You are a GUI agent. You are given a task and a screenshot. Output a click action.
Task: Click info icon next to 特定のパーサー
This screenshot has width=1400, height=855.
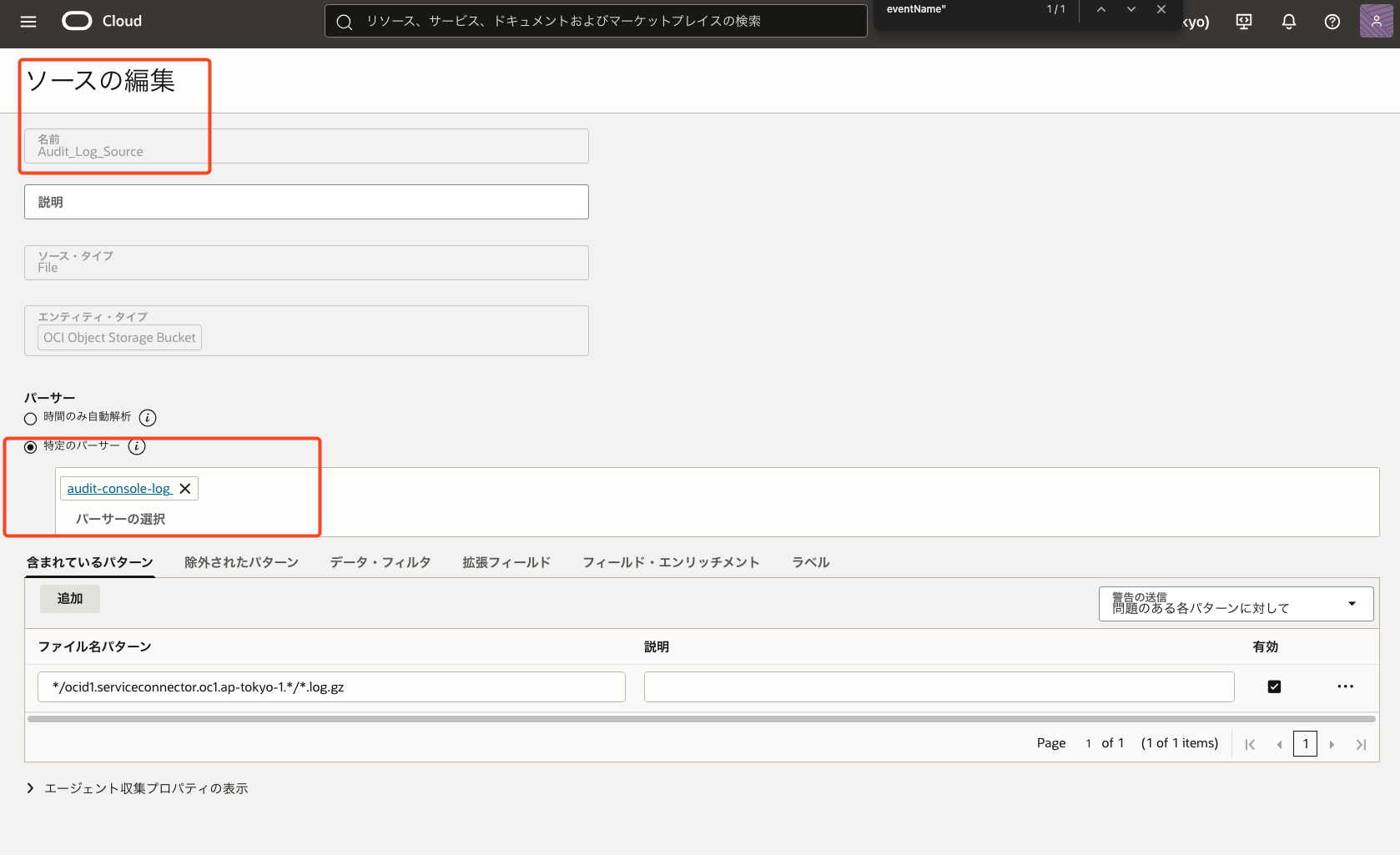pyautogui.click(x=137, y=446)
